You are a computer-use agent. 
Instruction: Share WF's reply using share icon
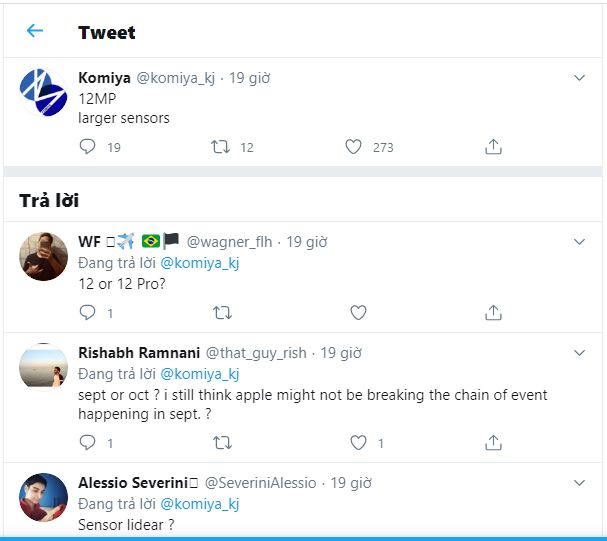point(493,312)
